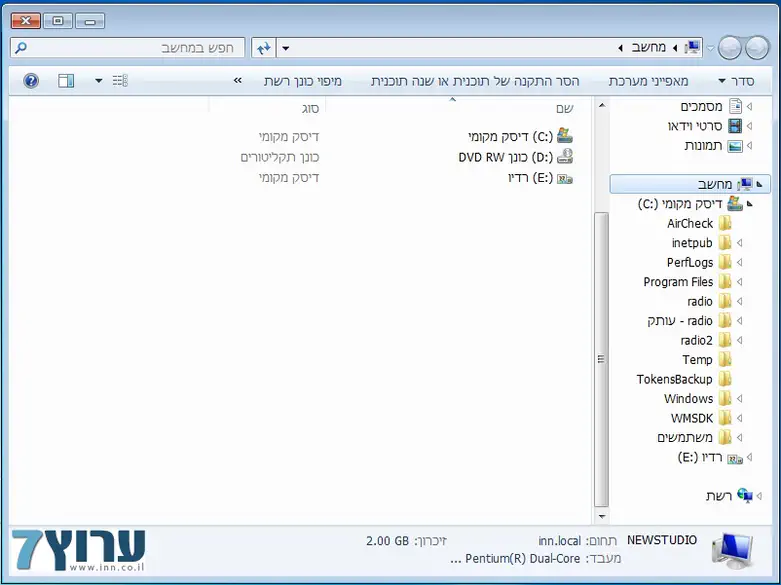Click the Help question mark icon
781x585 pixels.
click(x=31, y=80)
